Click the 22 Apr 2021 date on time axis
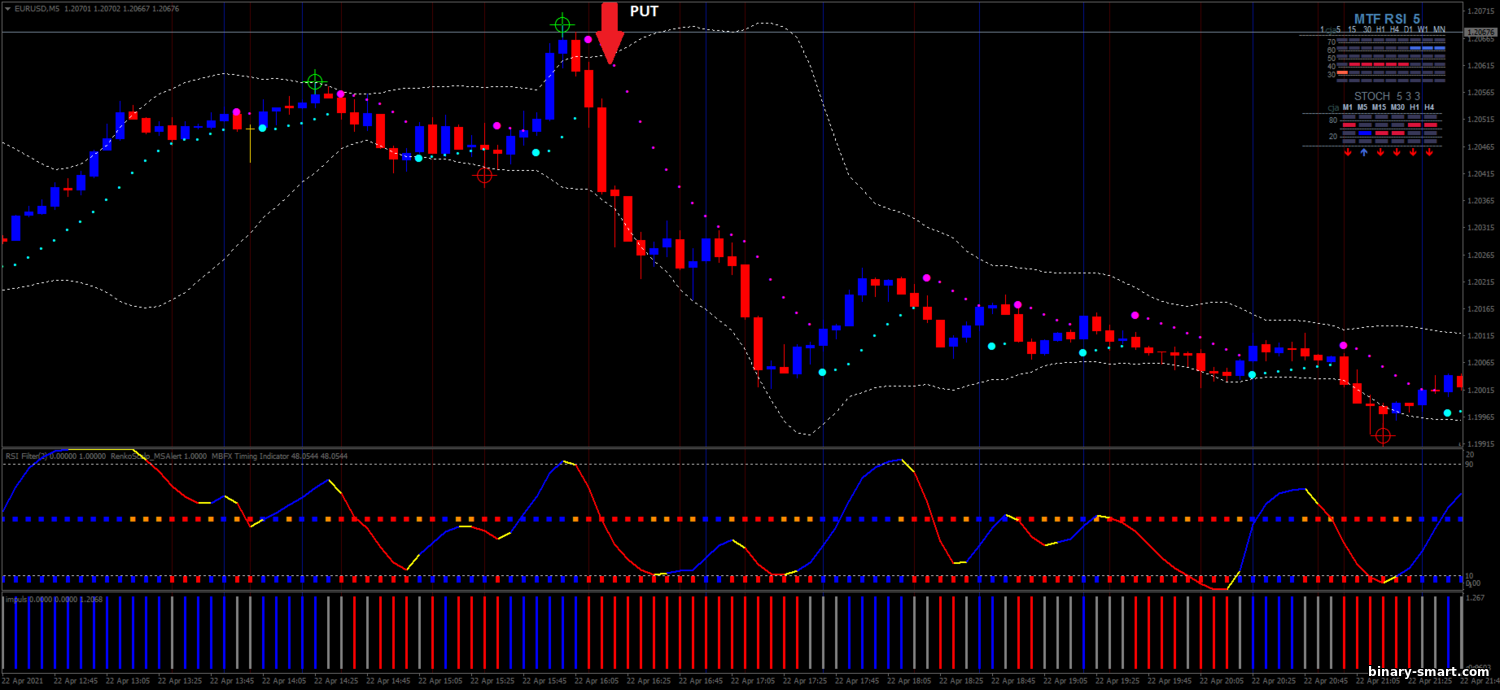Image resolution: width=1500 pixels, height=690 pixels. coord(25,681)
